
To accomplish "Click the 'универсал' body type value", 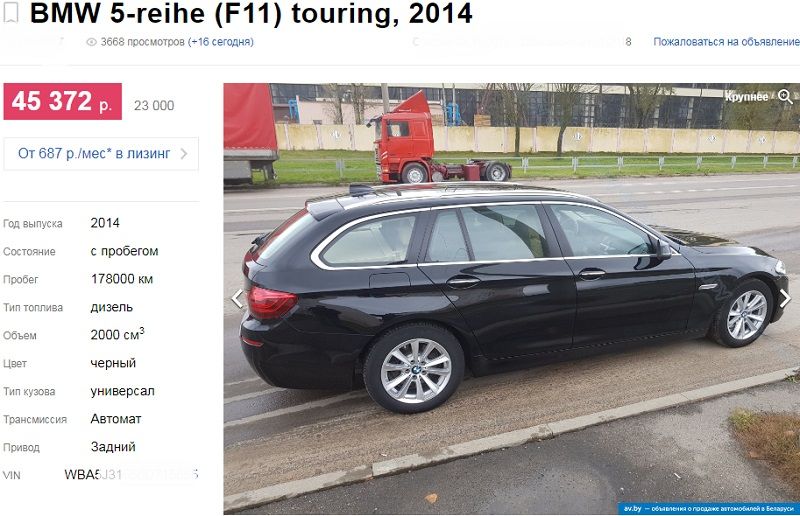I will point(122,391).
